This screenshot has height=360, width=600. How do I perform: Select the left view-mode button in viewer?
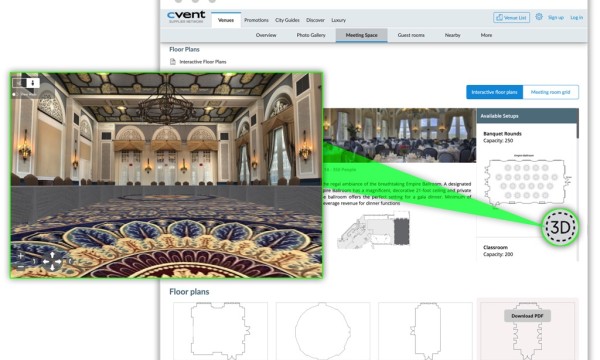[19, 83]
